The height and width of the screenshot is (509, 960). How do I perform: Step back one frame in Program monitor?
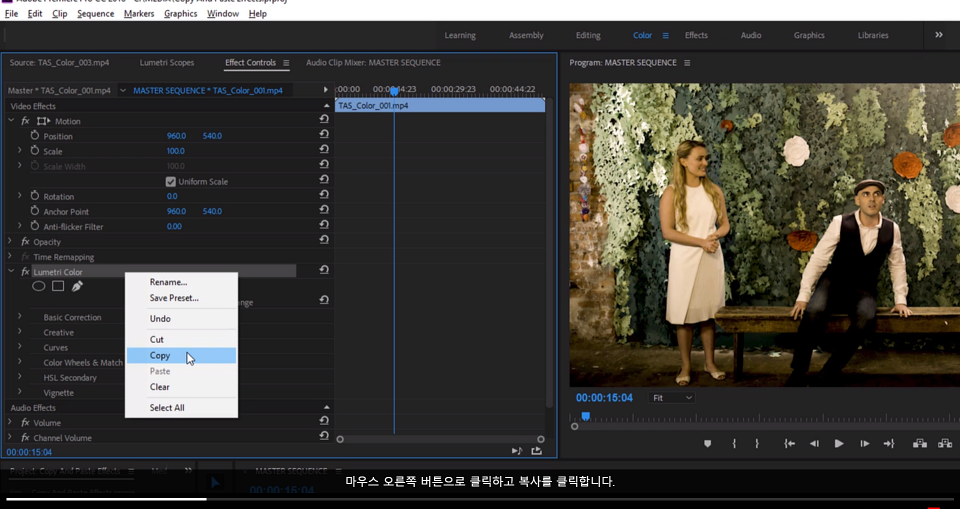(x=814, y=443)
